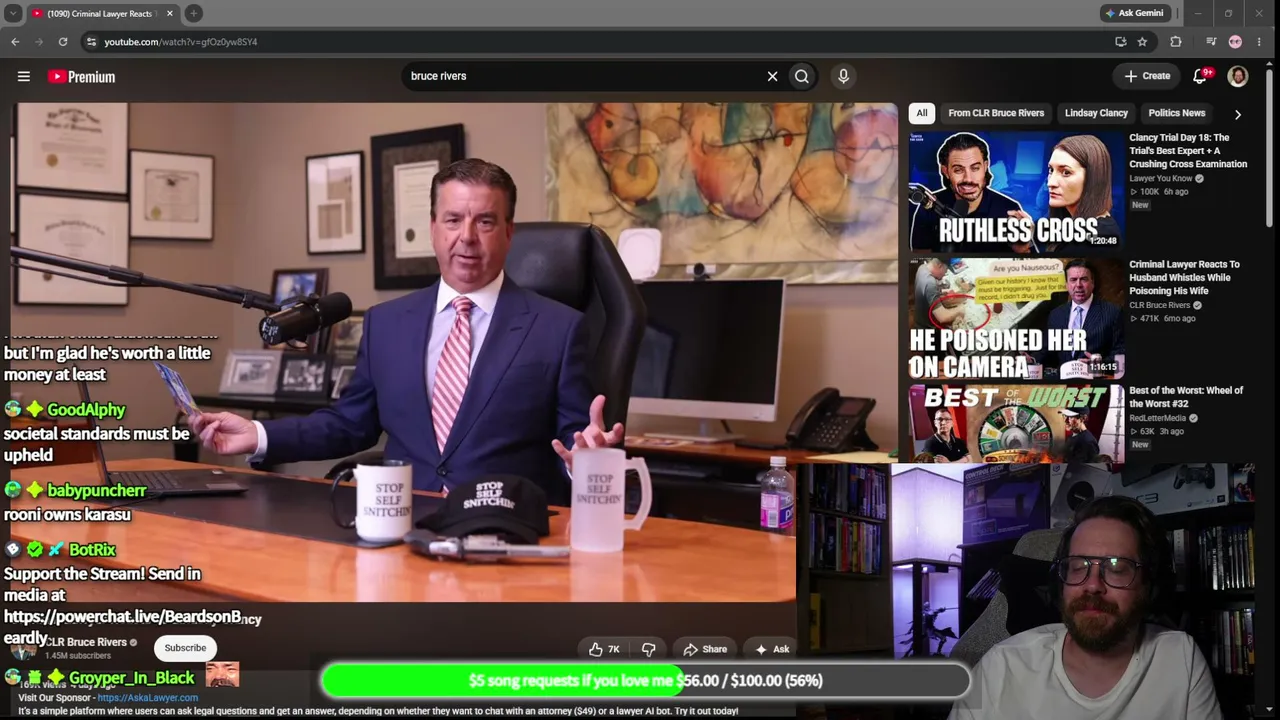The image size is (1280, 720).
Task: Open a new browser tab
Action: (x=193, y=13)
